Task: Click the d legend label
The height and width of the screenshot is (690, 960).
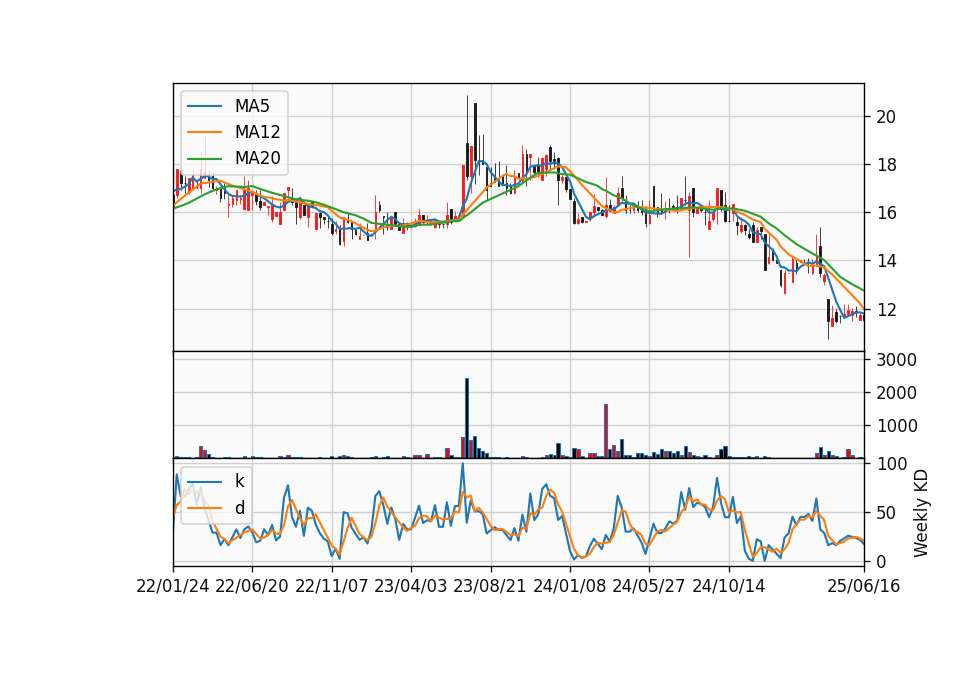Action: 239,508
